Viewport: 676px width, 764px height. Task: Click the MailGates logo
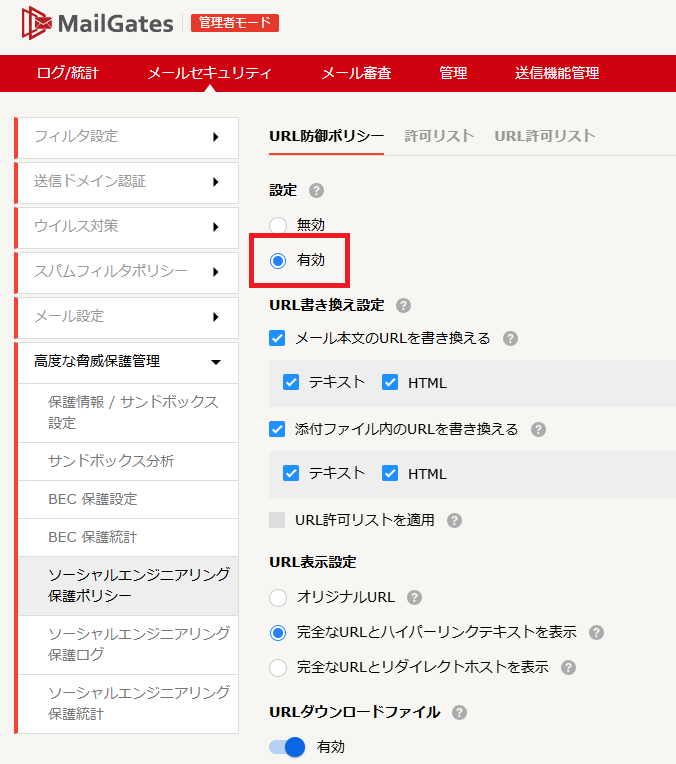97,23
